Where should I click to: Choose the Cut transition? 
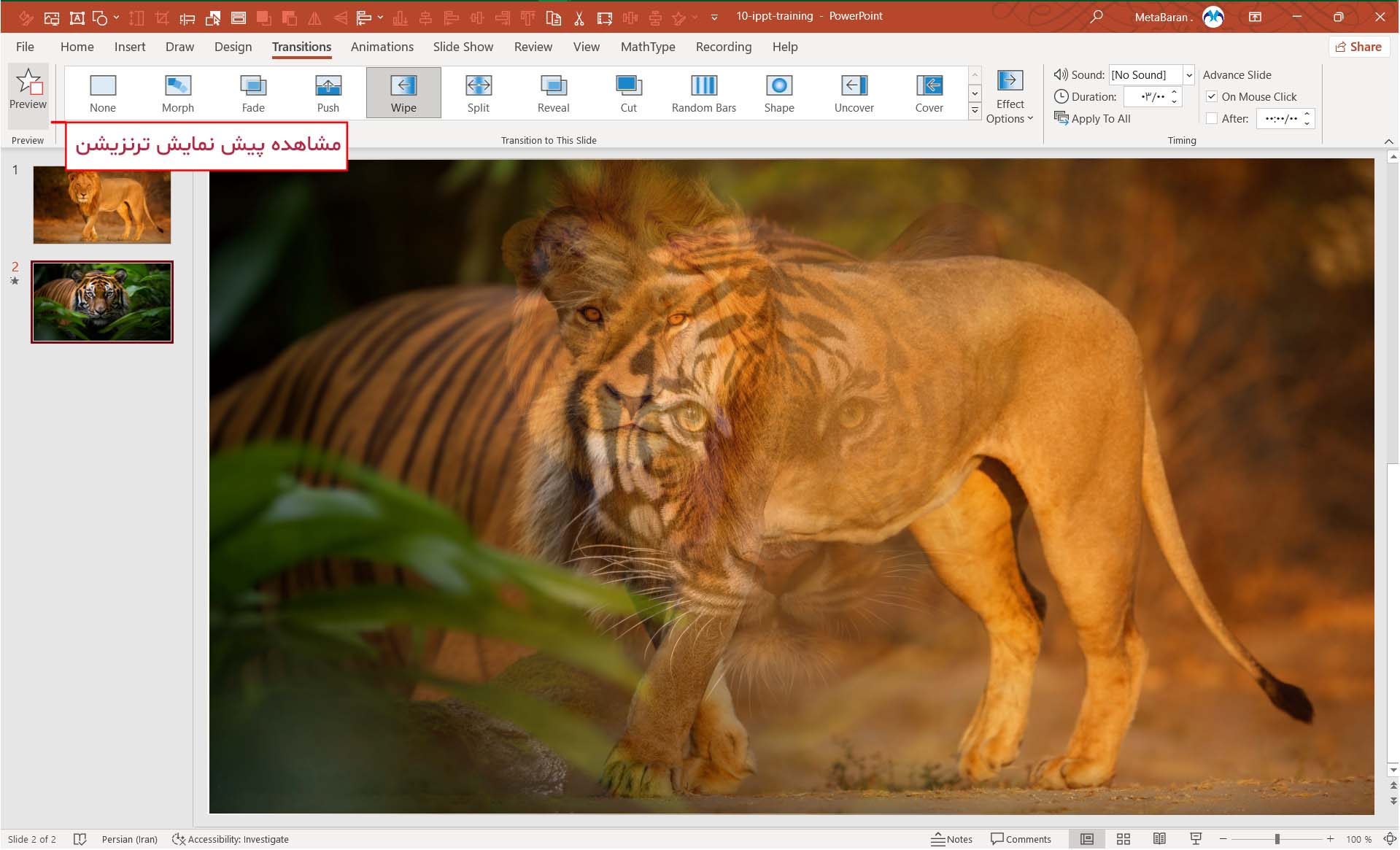[628, 93]
